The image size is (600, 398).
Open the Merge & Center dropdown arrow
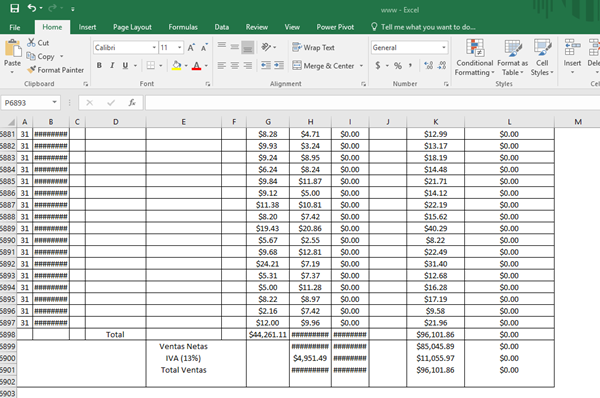(x=361, y=66)
